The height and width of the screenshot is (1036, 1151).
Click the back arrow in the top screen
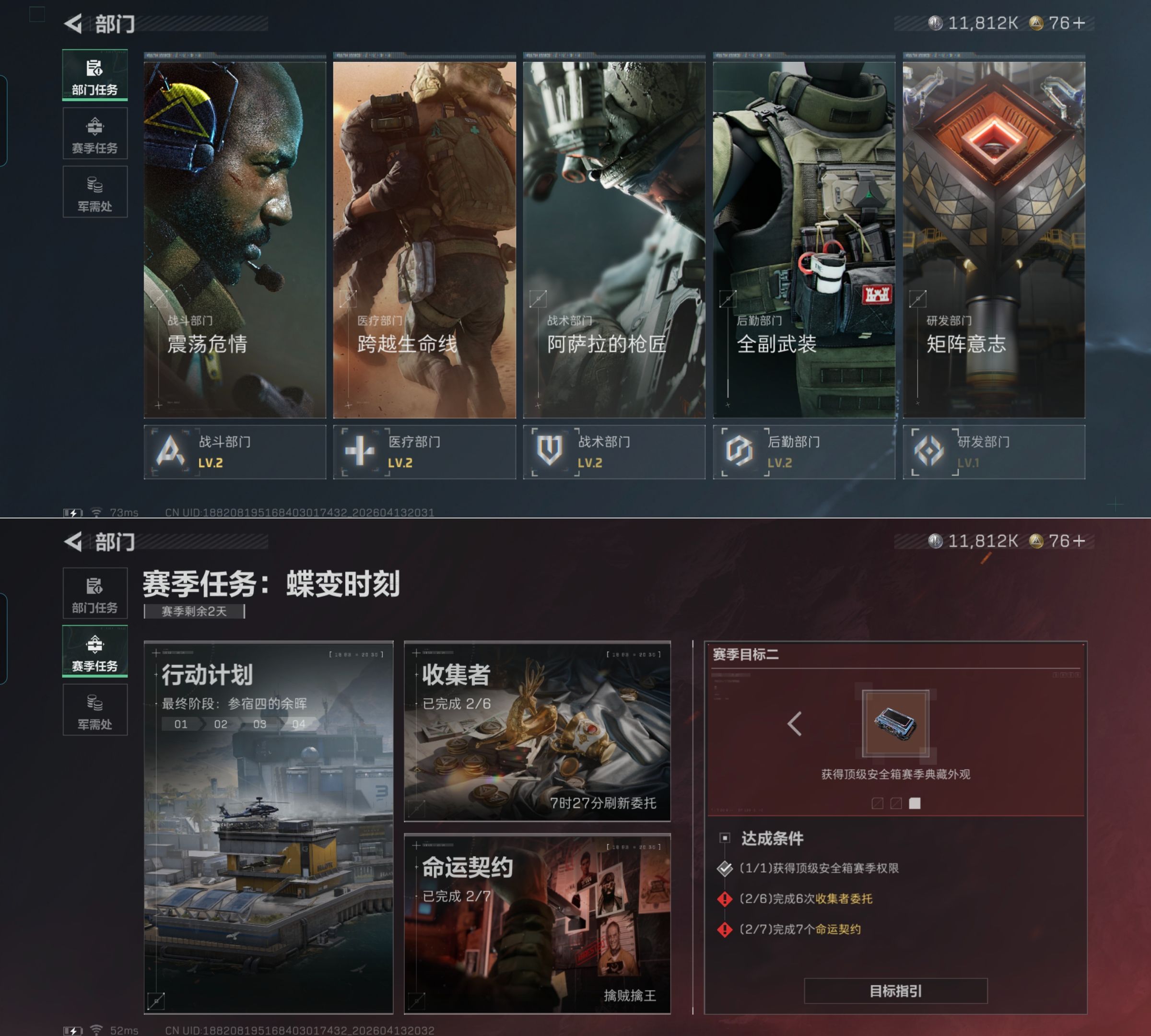pyautogui.click(x=73, y=24)
